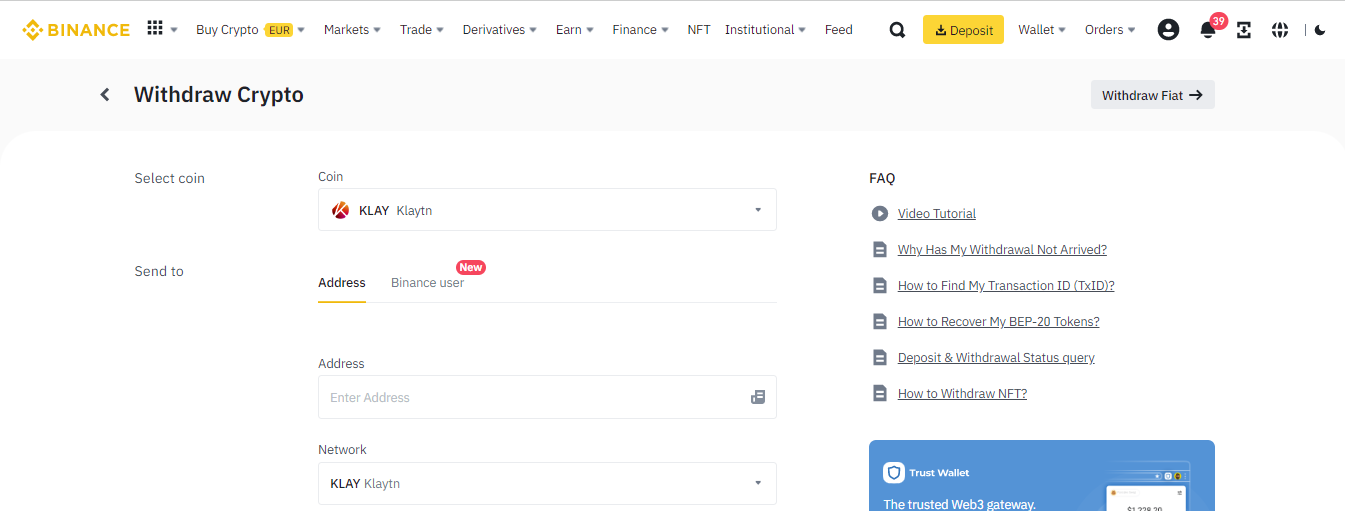Screen dimensions: 1345x511
Task: Expand the Earn menu
Action: [575, 30]
